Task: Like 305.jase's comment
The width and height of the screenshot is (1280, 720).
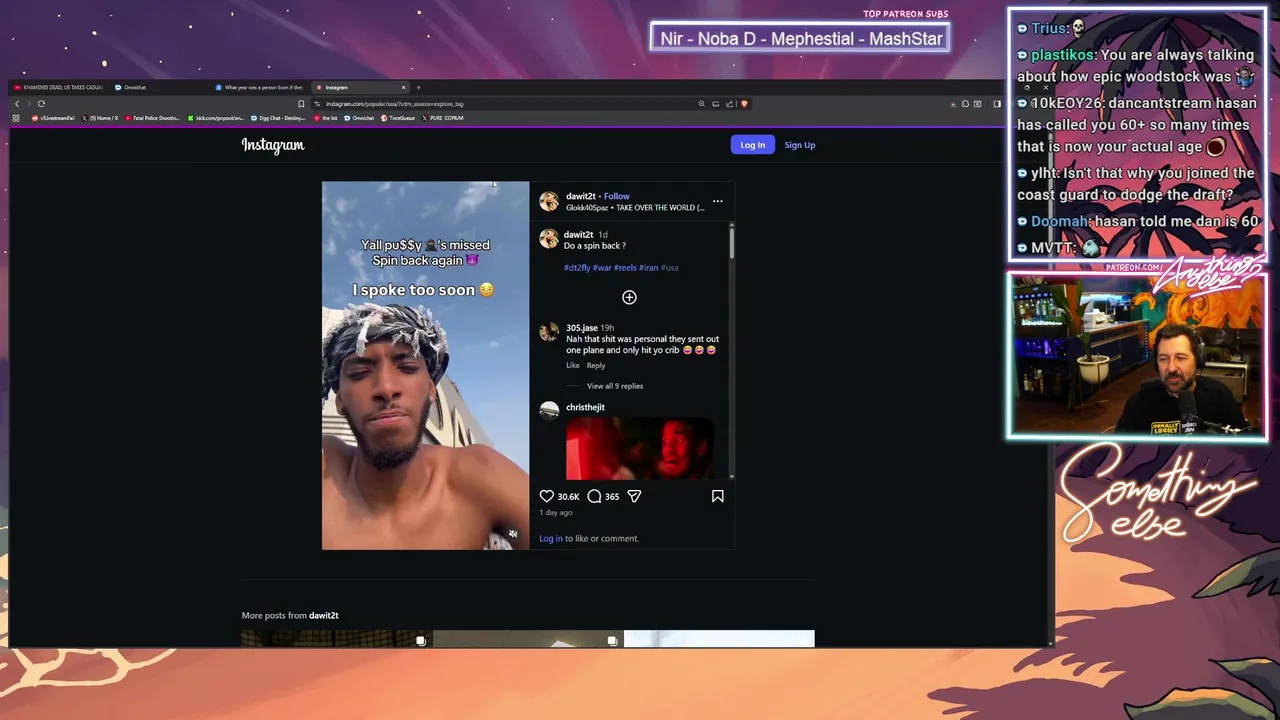Action: pyautogui.click(x=573, y=365)
